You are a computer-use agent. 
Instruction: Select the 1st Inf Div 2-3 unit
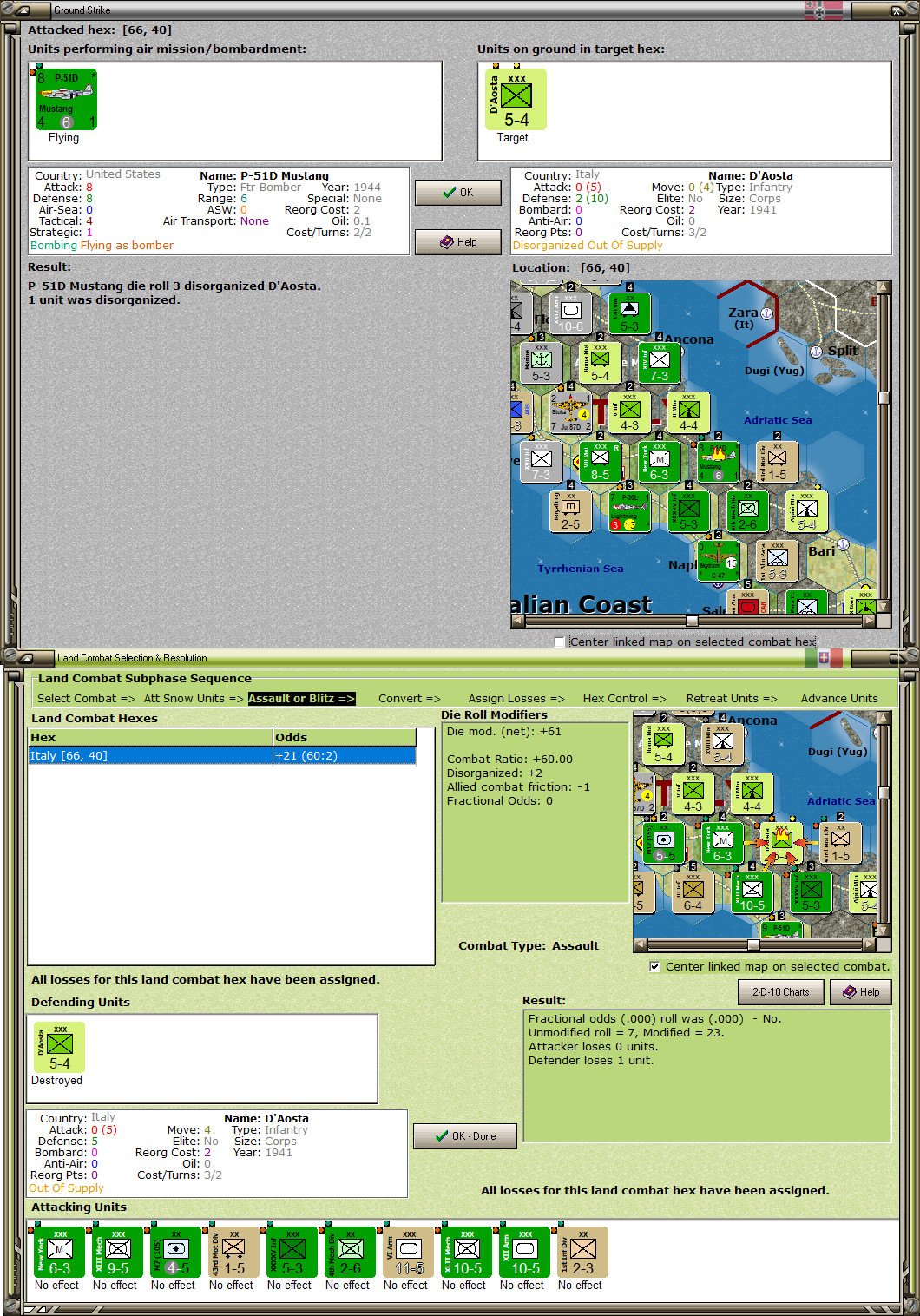583,1252
